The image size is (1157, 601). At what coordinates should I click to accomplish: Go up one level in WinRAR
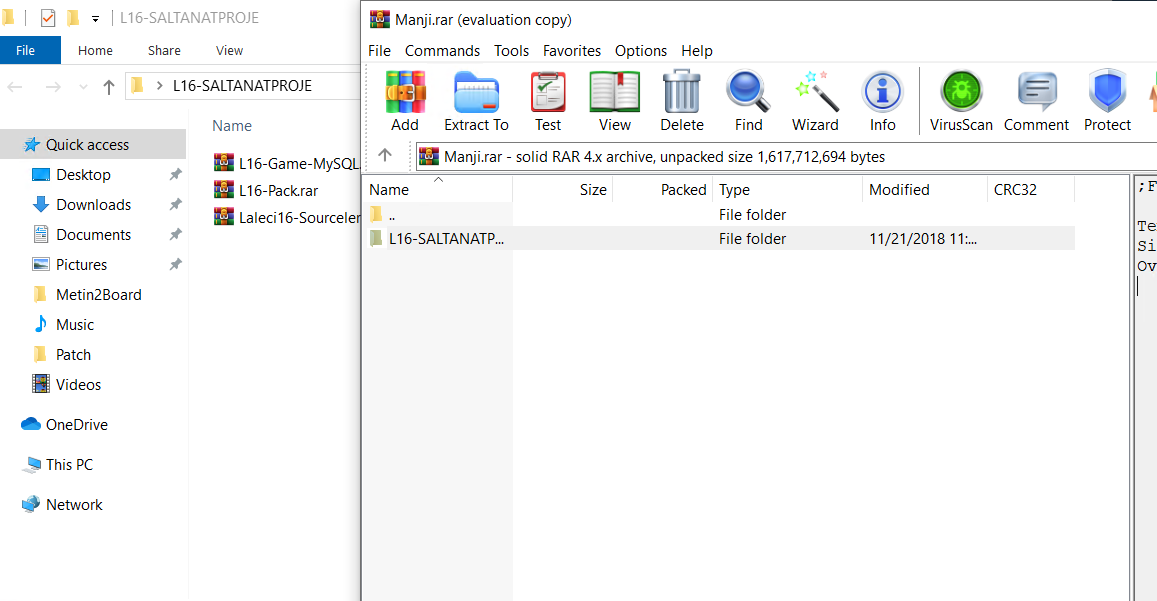tap(384, 155)
